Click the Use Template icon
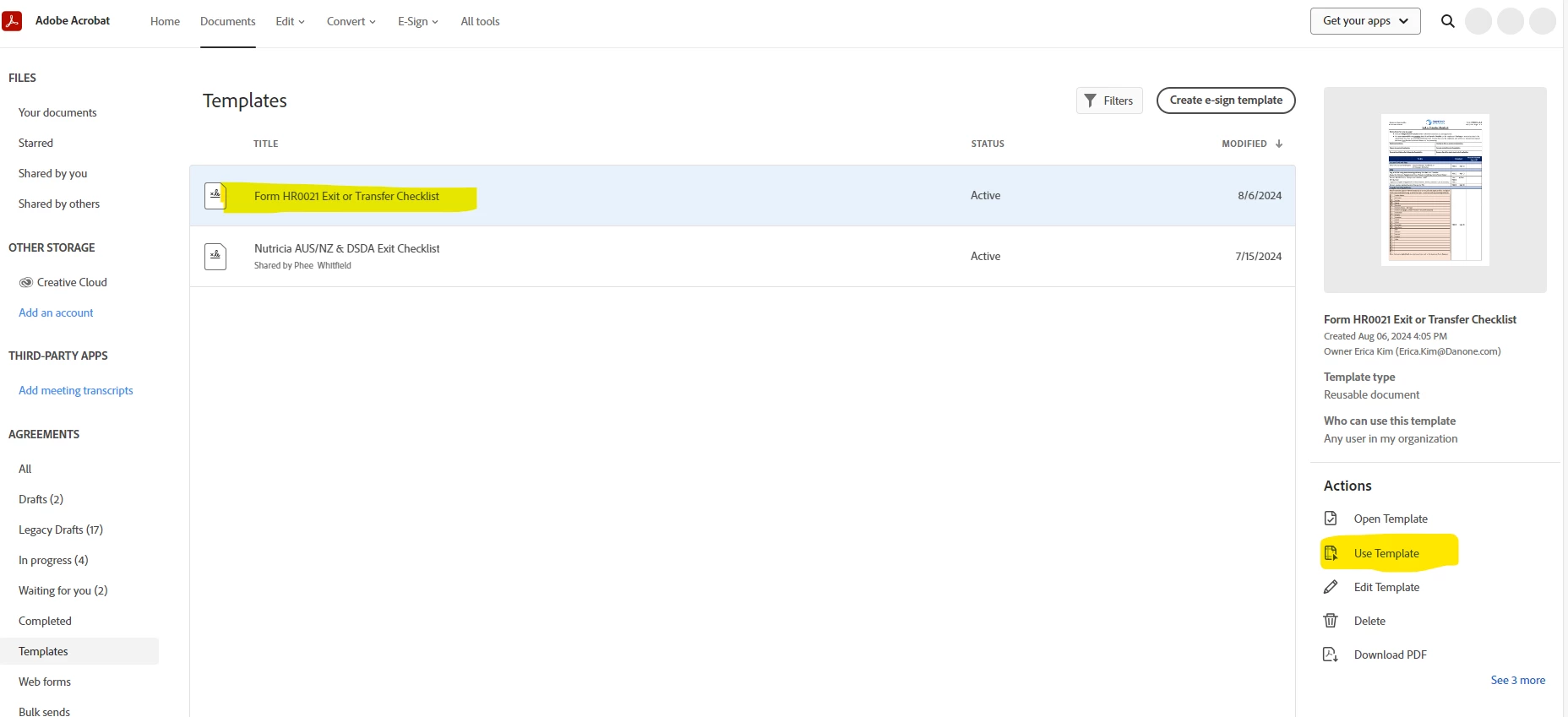Screen dimensions: 1568x717 pos(1331,553)
